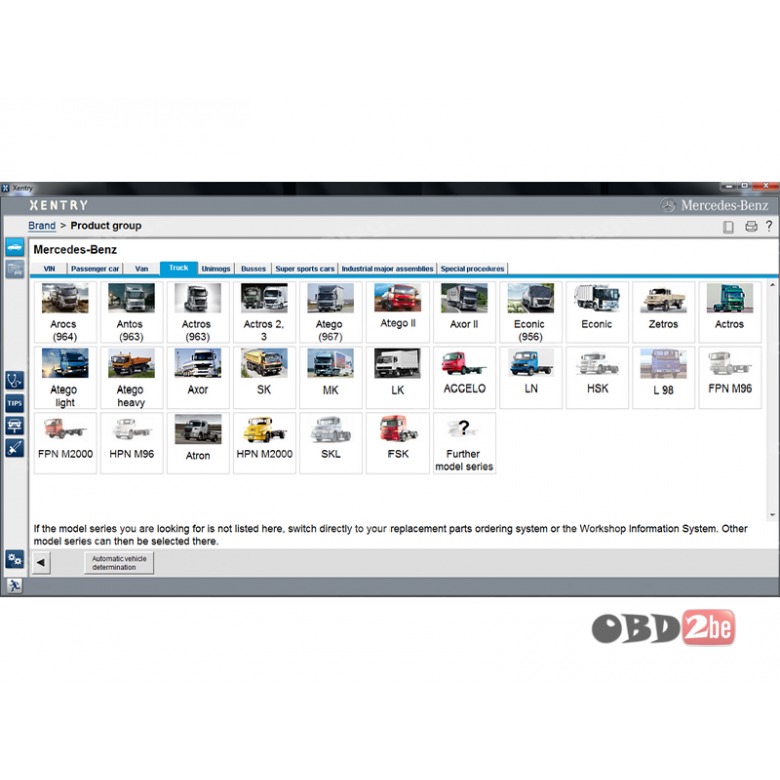Click the scrollbar down arrow

click(773, 515)
